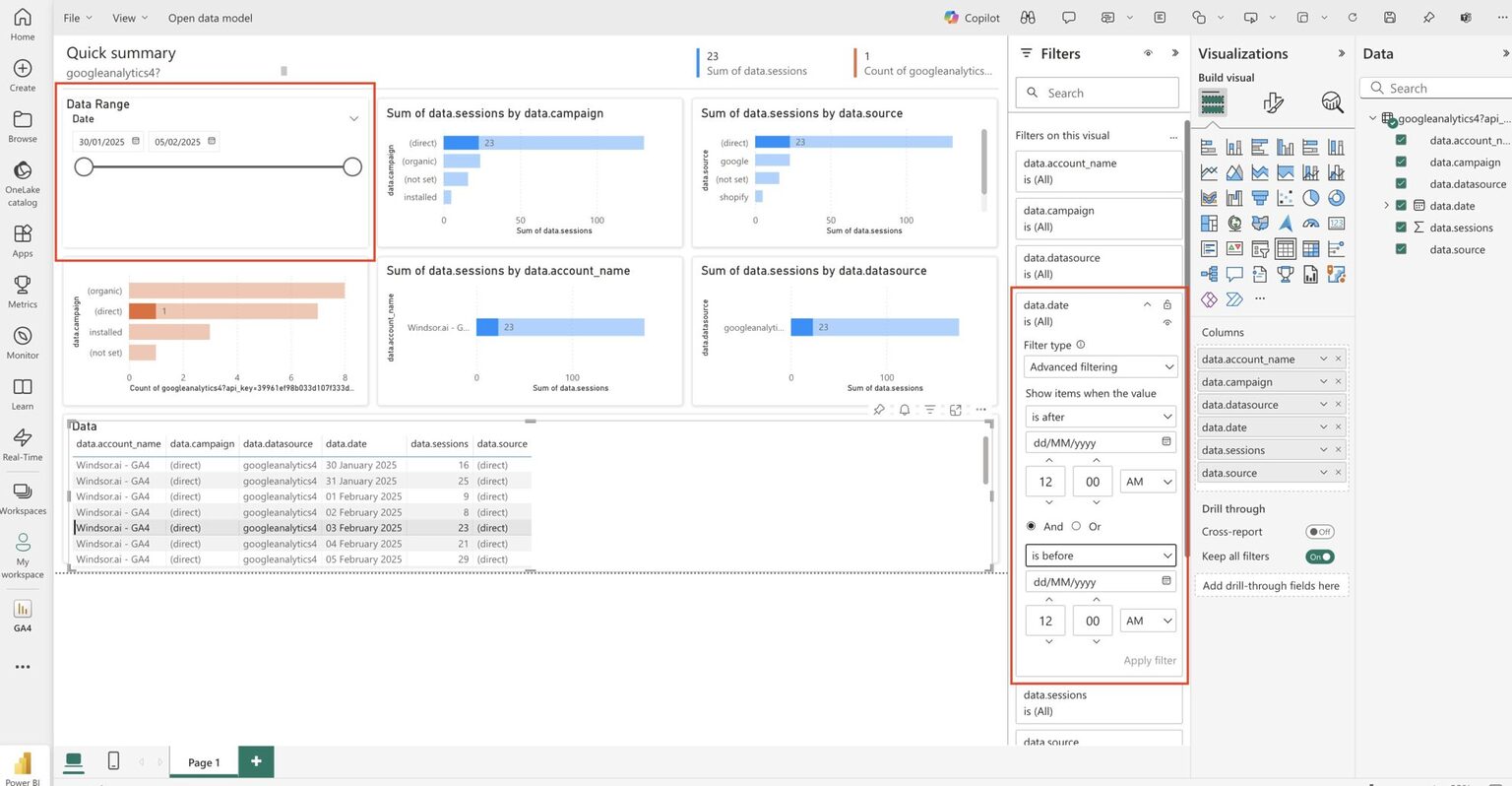Click the data.sessions filter card
This screenshot has height=786, width=1512.
(1099, 703)
